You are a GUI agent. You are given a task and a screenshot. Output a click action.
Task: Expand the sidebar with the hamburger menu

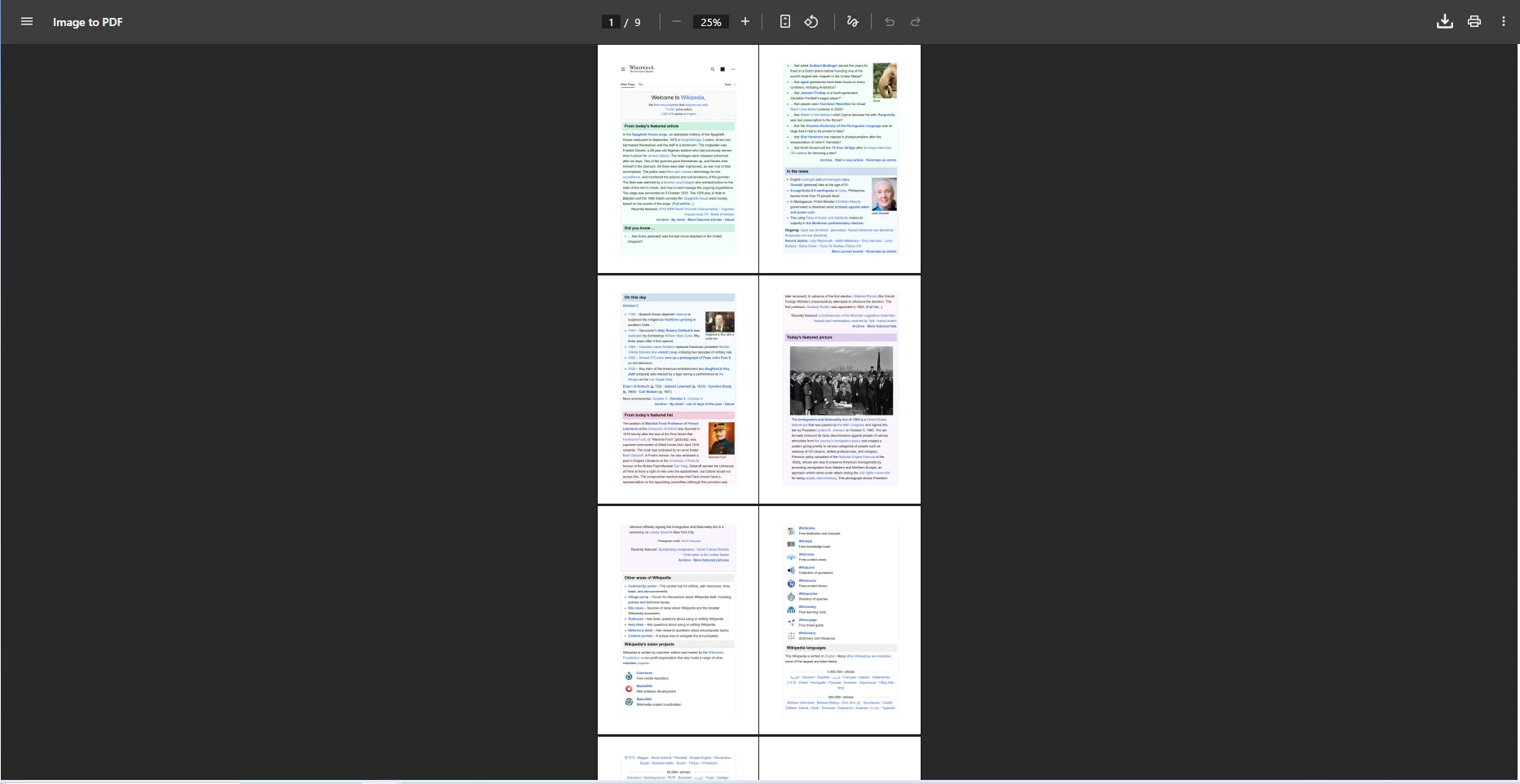(x=27, y=21)
